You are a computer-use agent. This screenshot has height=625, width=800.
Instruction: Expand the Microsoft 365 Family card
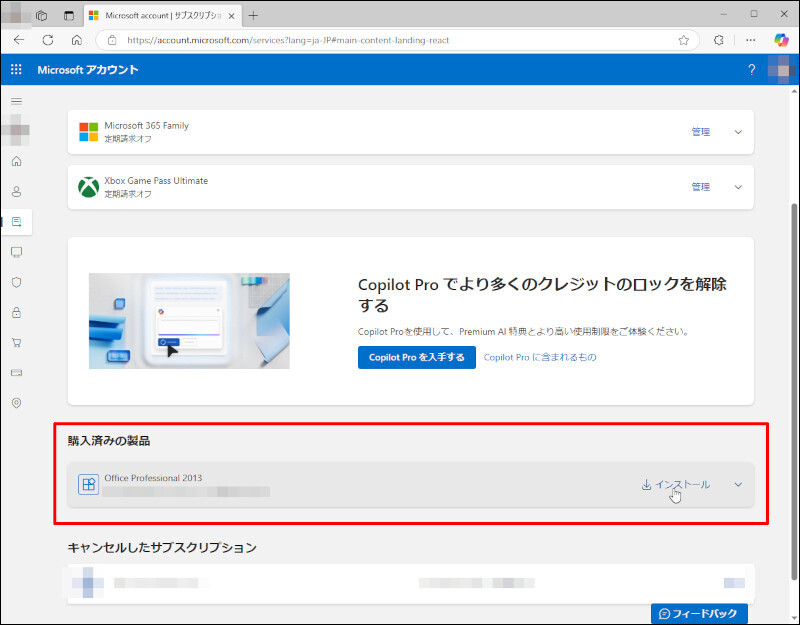(x=738, y=132)
